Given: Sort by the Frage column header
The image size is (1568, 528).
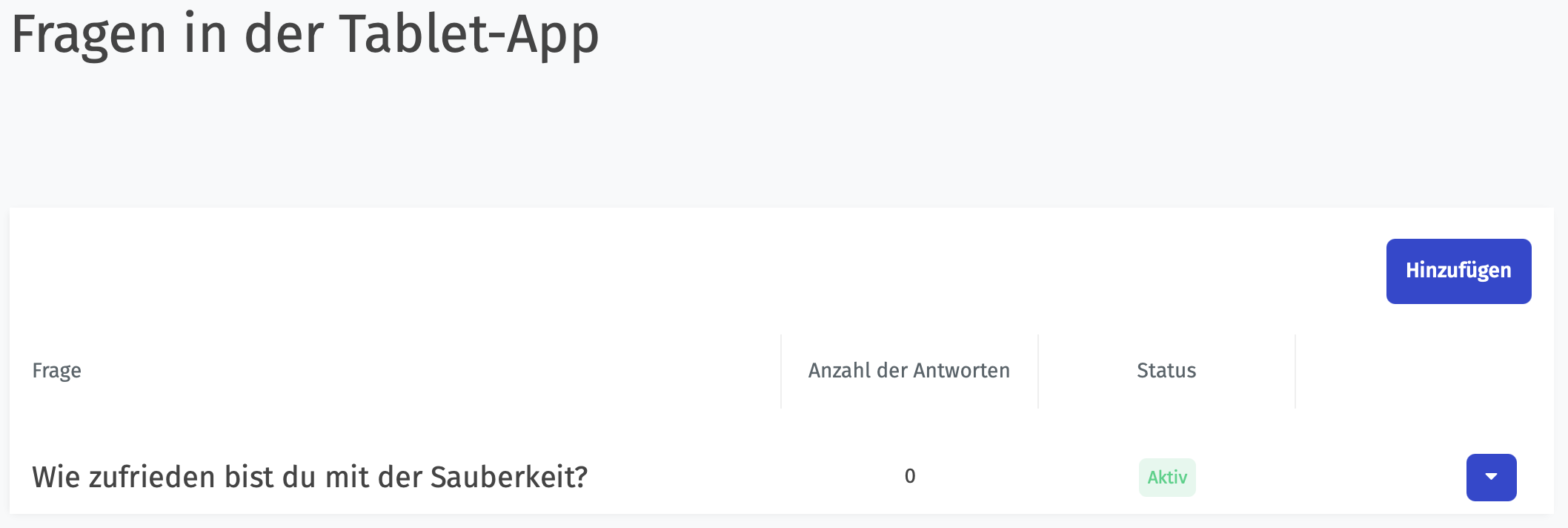Looking at the screenshot, I should click(57, 371).
